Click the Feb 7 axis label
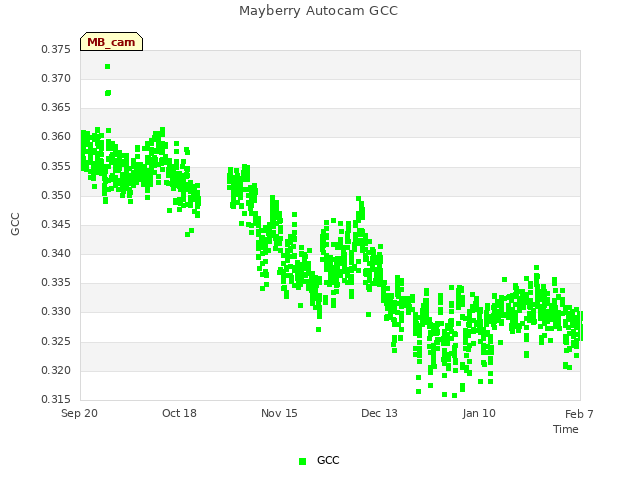 579,414
